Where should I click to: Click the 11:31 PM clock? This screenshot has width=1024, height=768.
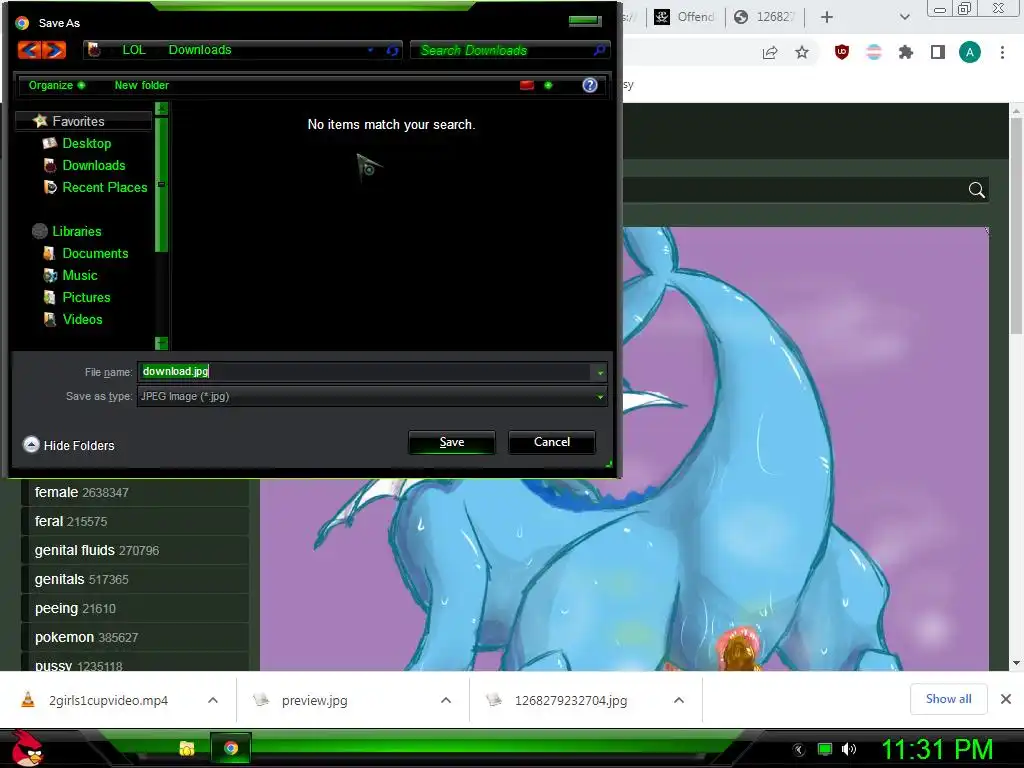pos(937,749)
